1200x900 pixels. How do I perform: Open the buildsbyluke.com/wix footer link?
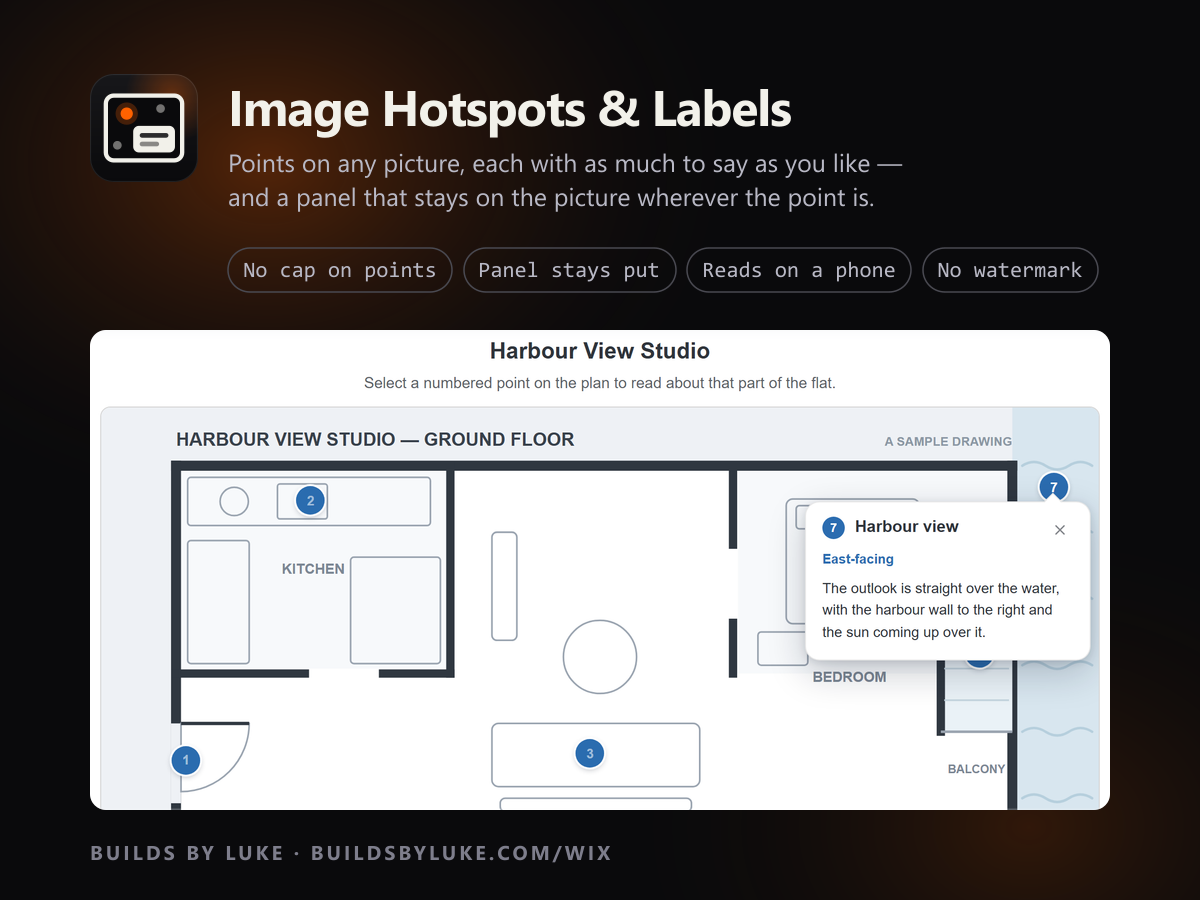click(x=461, y=853)
